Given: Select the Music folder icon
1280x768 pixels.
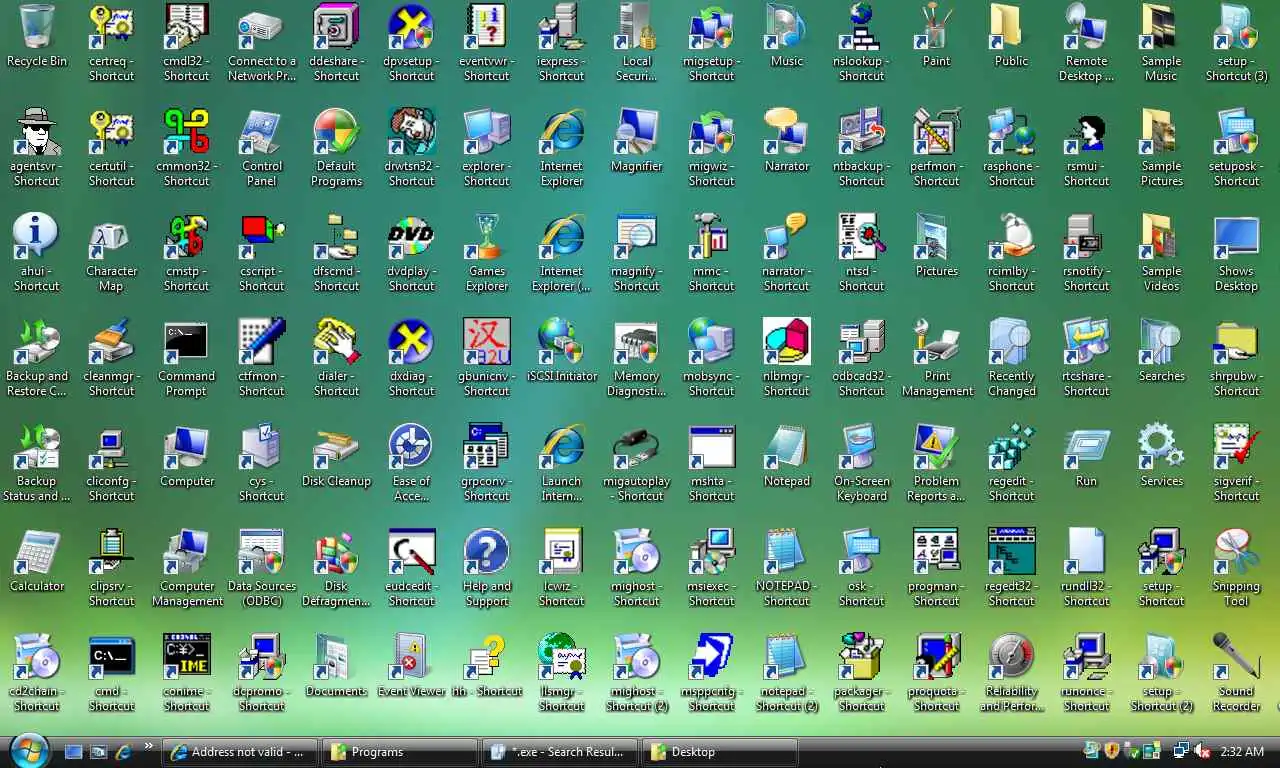Looking at the screenshot, I should pyautogui.click(x=786, y=37).
